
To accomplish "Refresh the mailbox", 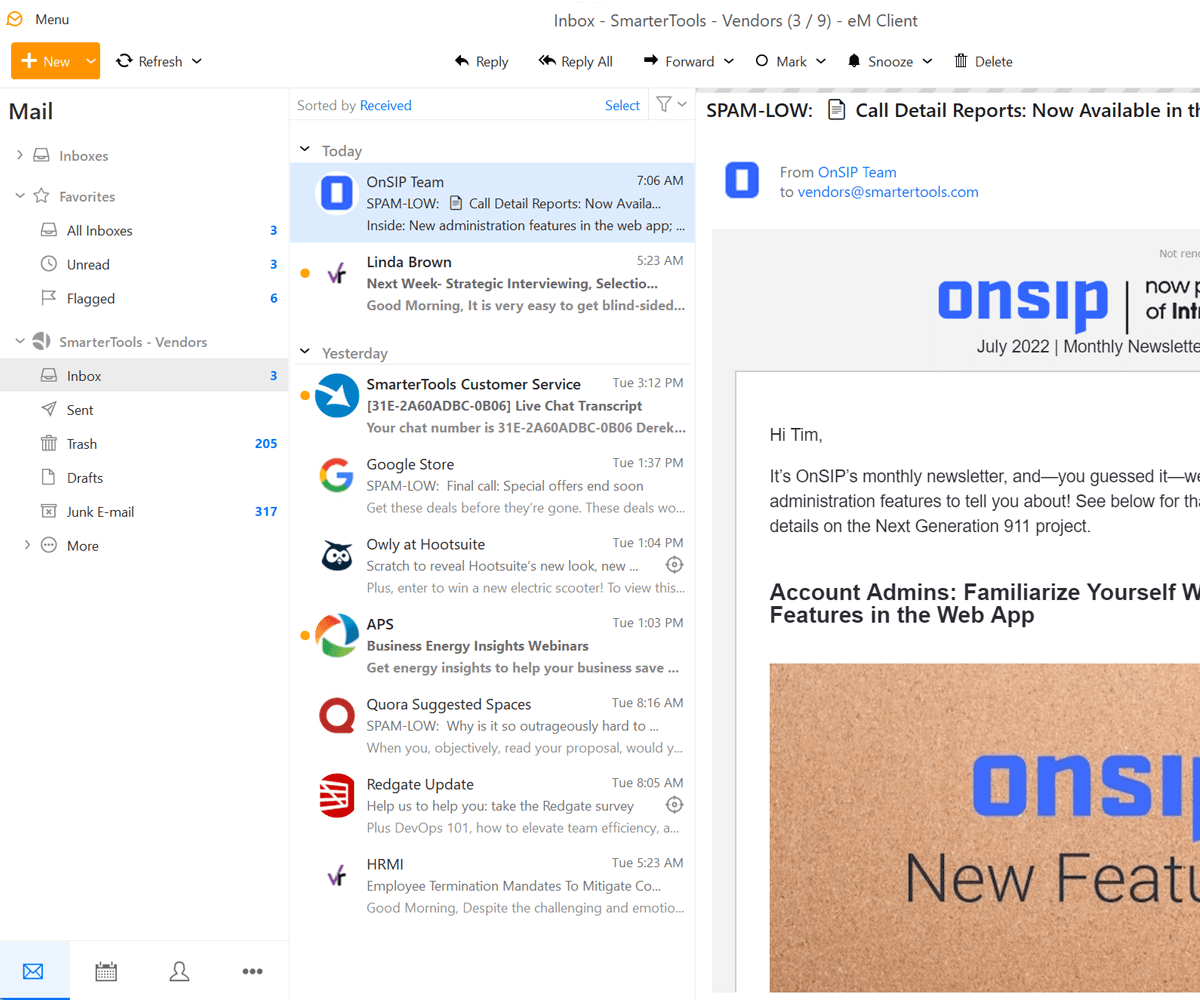I will 151,61.
